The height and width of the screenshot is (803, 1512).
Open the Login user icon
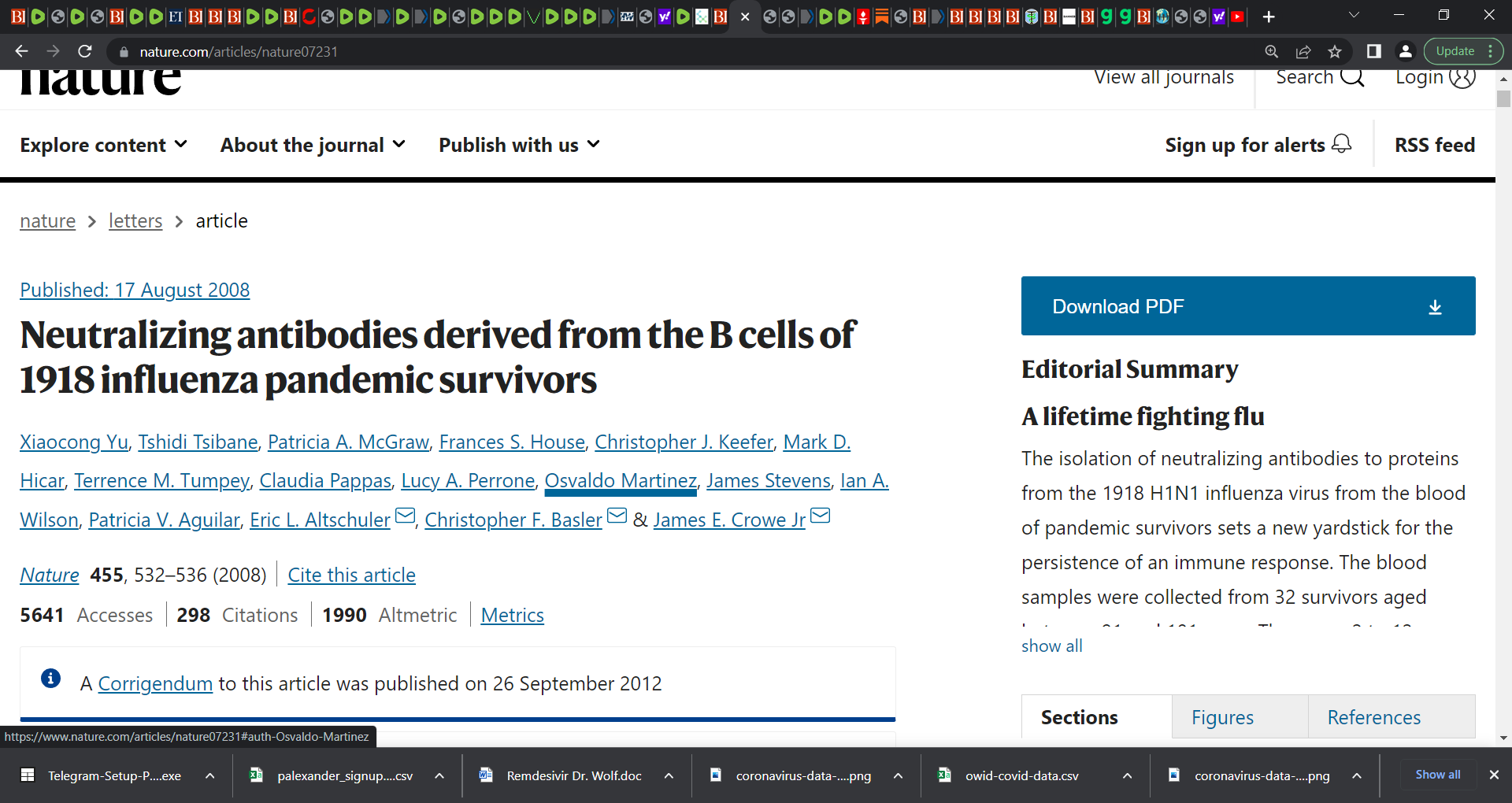coord(1462,78)
